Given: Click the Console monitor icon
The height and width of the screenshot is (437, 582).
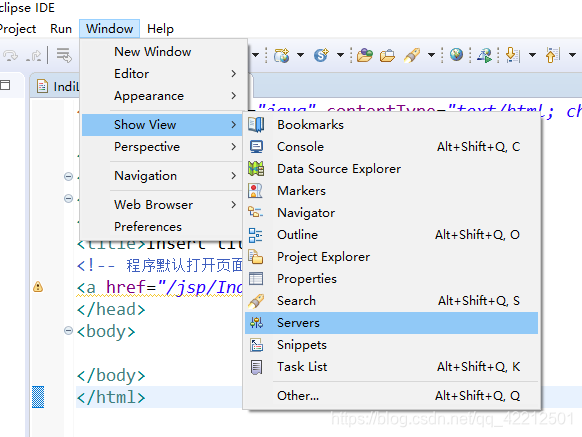Looking at the screenshot, I should pos(256,147).
